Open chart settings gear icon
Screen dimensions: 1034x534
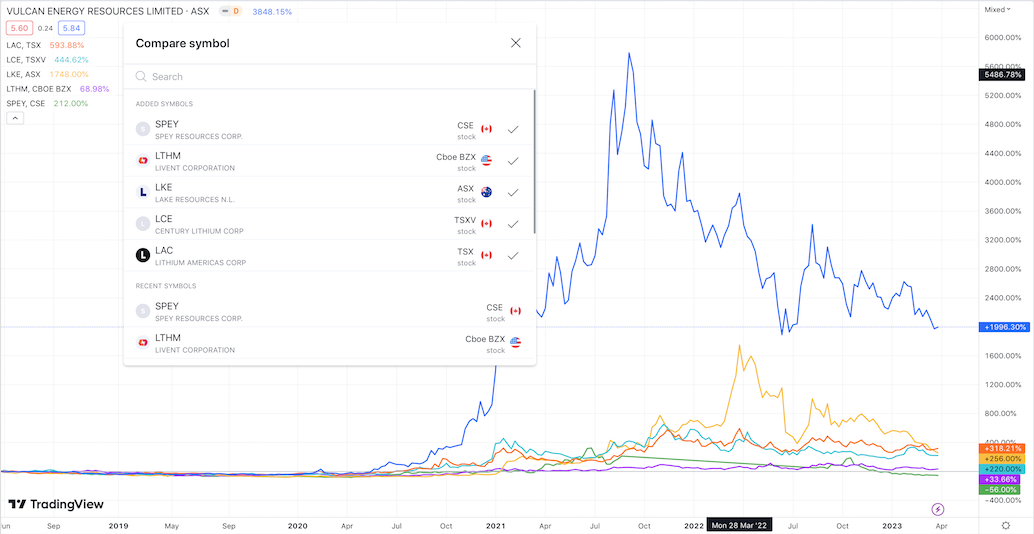point(1005,525)
